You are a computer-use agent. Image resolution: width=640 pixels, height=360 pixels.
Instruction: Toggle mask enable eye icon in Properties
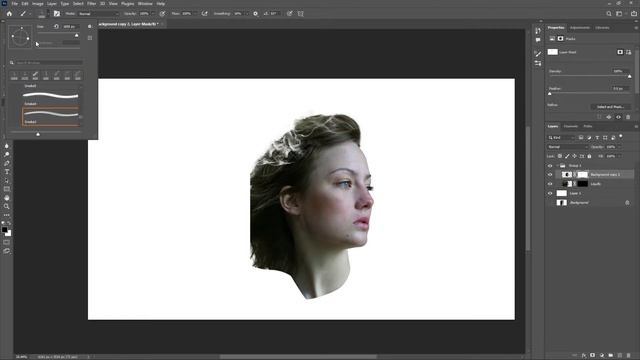click(x=618, y=117)
